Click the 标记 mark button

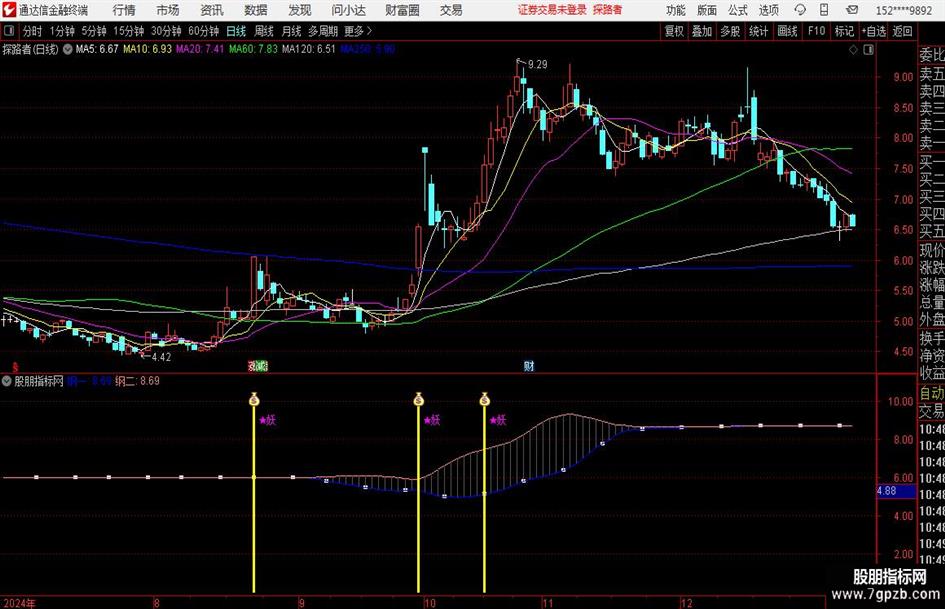tap(844, 31)
